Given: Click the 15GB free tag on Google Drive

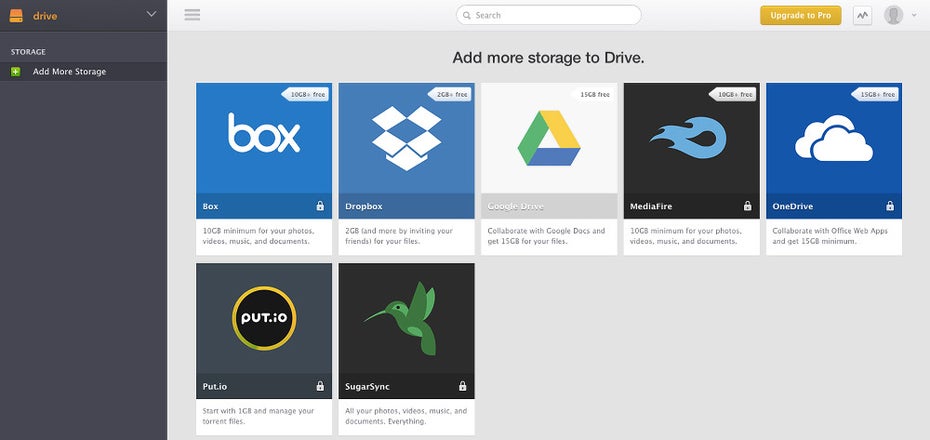Looking at the screenshot, I should tap(593, 94).
